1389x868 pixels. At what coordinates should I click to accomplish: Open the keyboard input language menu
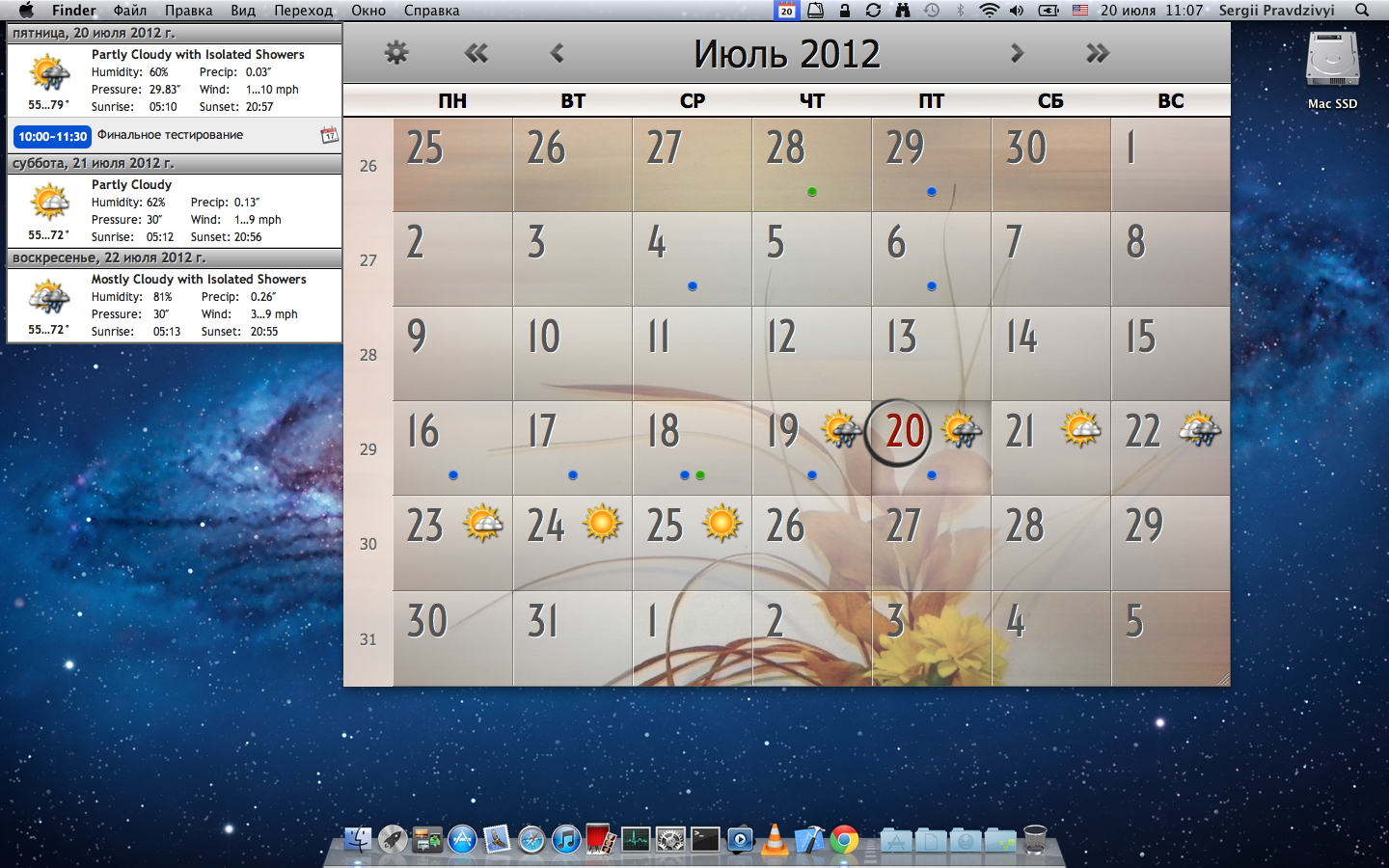1079,11
